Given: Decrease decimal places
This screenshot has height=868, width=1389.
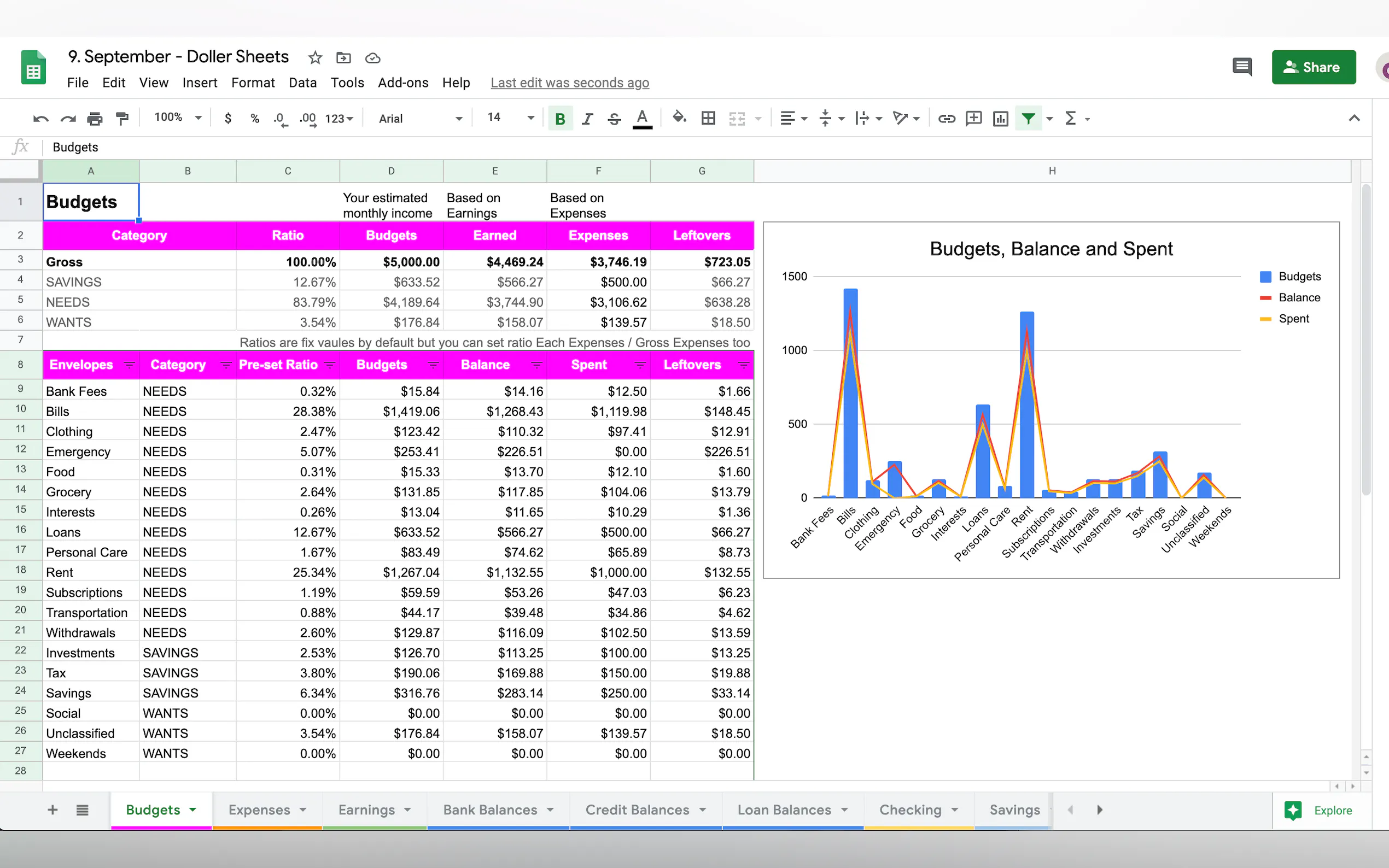Looking at the screenshot, I should 280,119.
